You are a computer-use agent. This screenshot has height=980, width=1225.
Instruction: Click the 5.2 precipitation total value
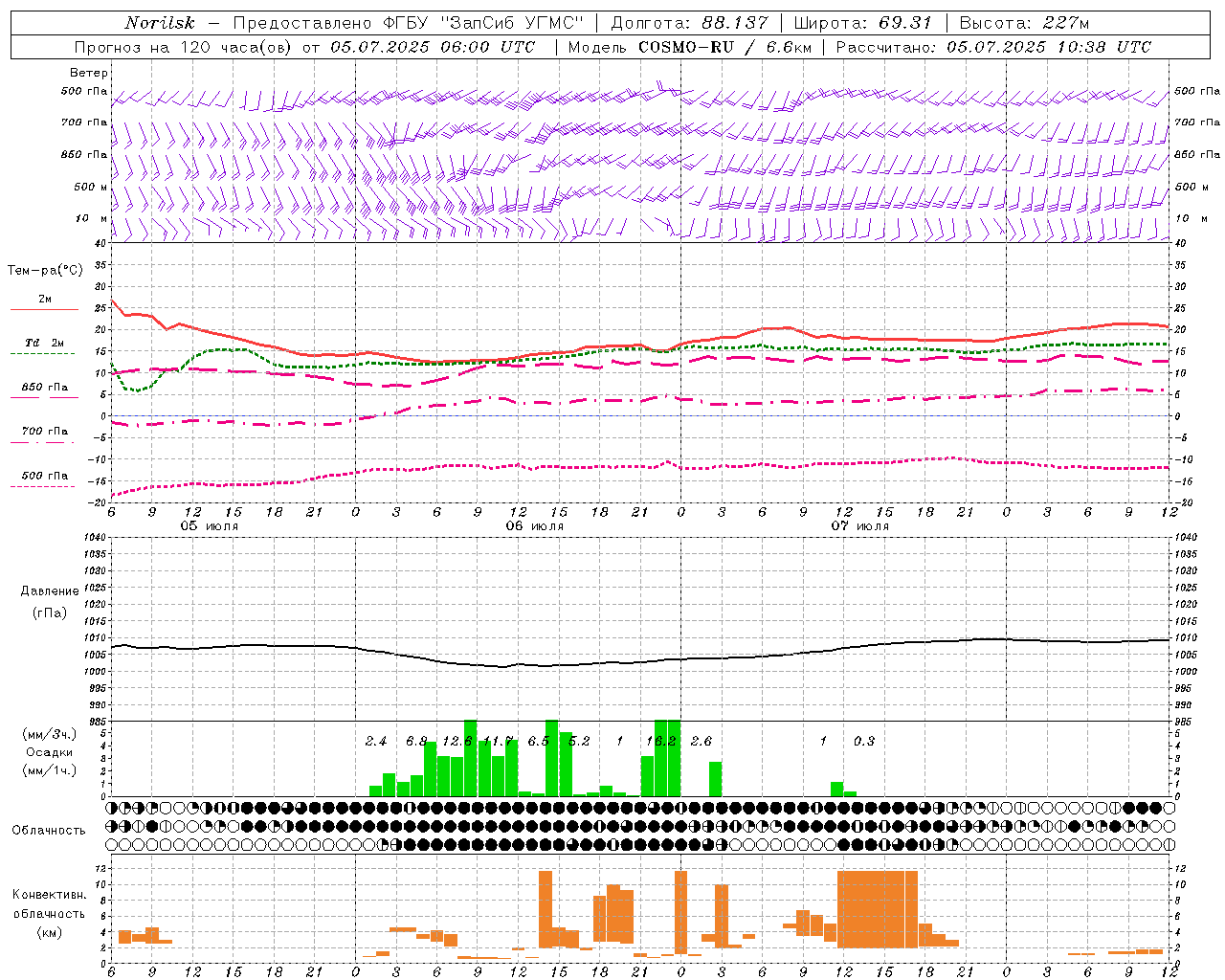[579, 742]
